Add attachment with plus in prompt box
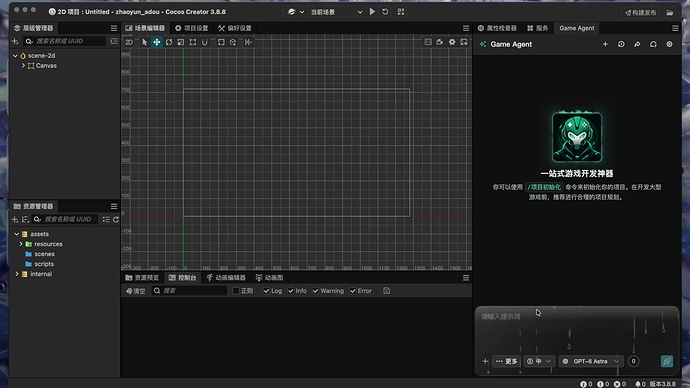The height and width of the screenshot is (388, 690). pyautogui.click(x=485, y=361)
